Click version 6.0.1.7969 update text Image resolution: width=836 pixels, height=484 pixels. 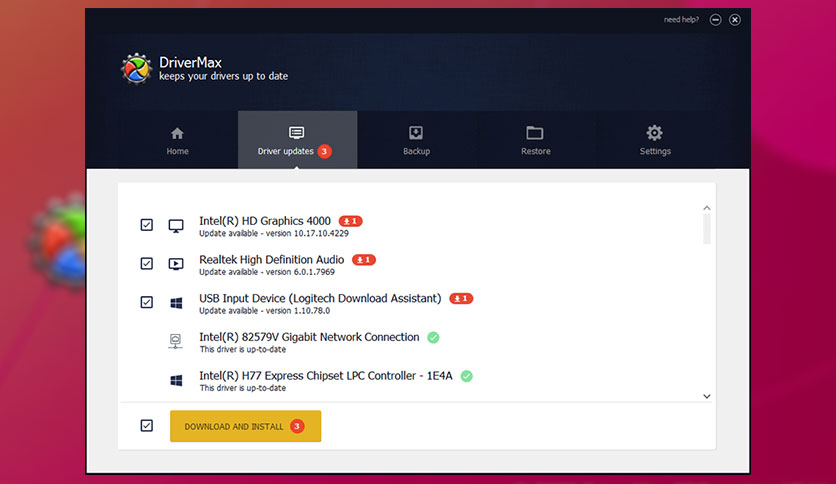[x=267, y=272]
